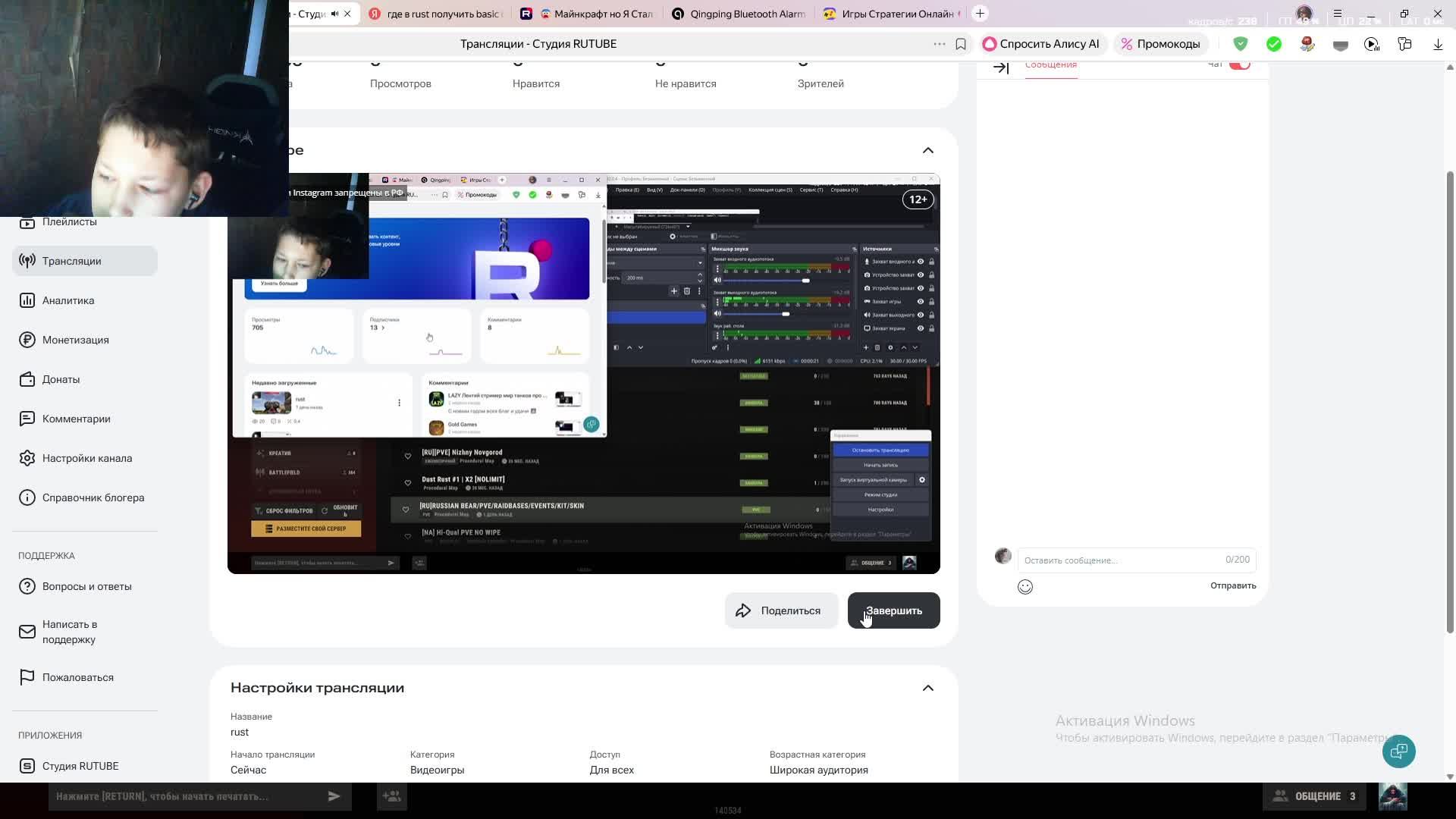Mute the Студия tab's audio speaker icon

point(334,14)
